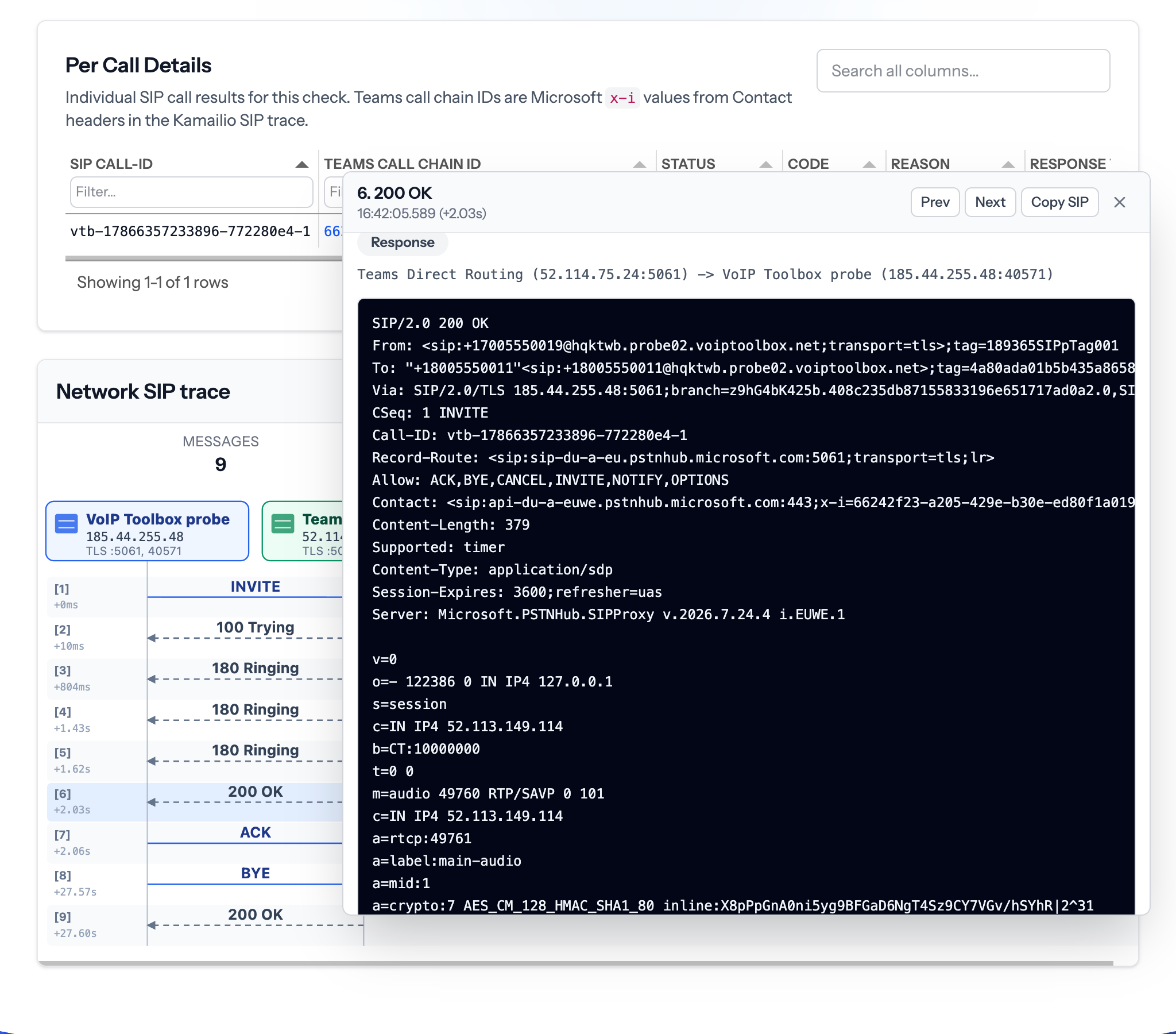Go to Next SIP message

click(989, 202)
